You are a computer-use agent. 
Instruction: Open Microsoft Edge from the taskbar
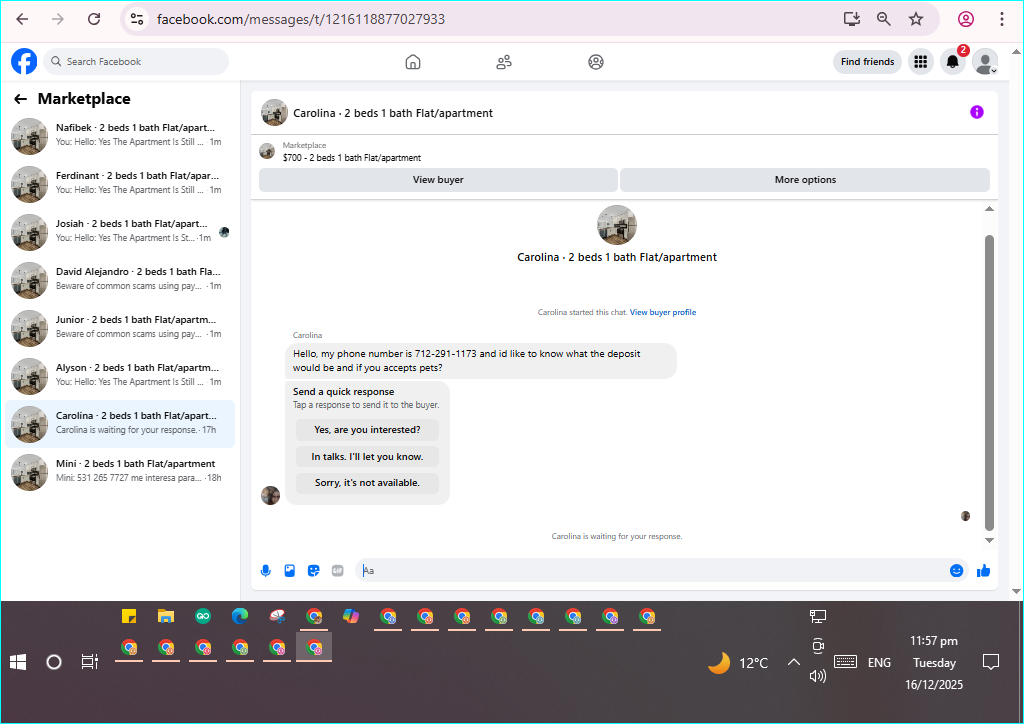pos(240,616)
